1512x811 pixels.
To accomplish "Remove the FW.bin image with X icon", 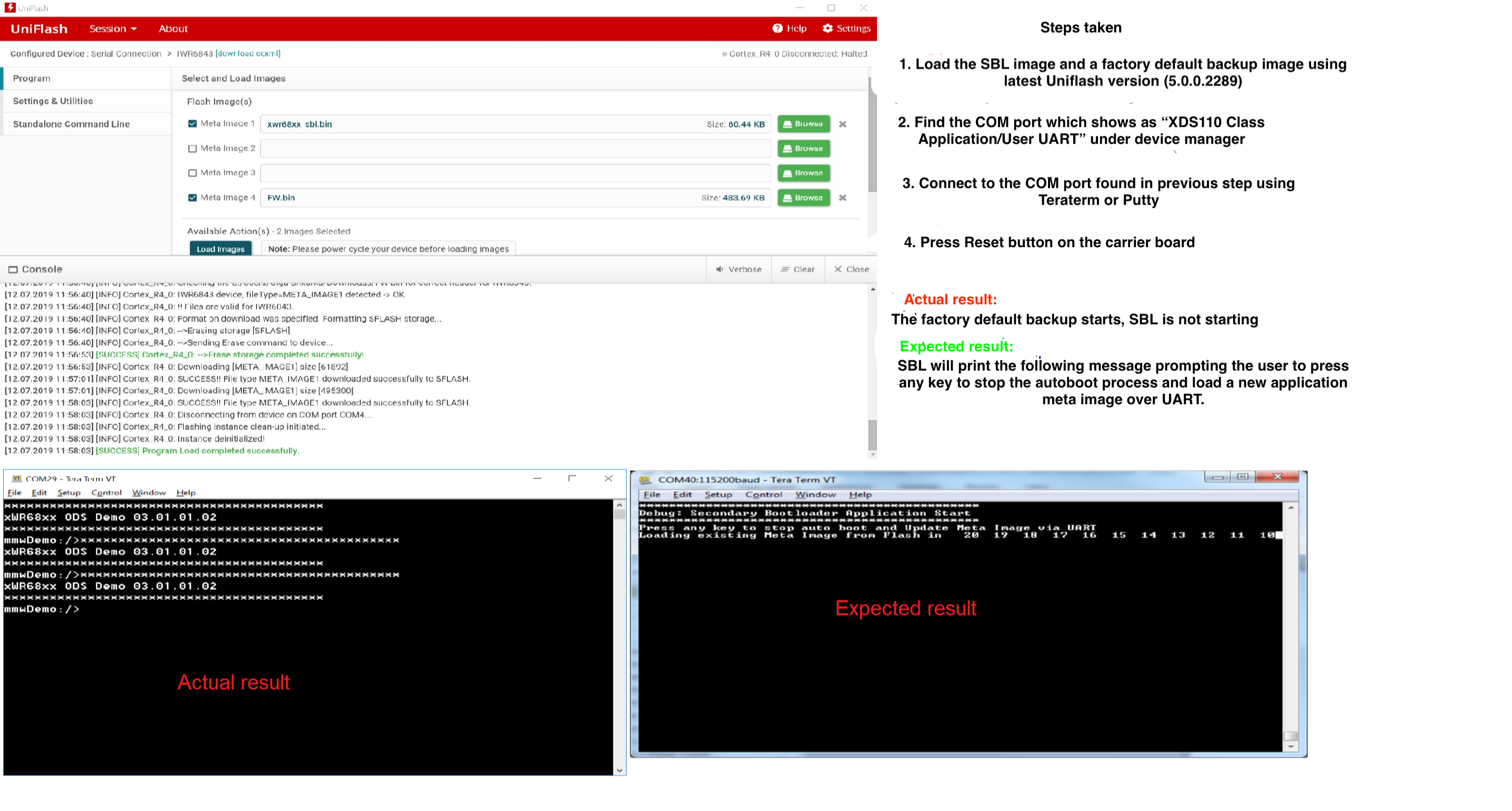I will point(842,198).
